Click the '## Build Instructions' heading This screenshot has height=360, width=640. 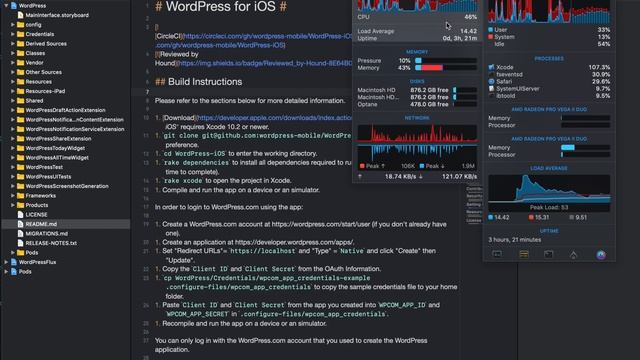(199, 82)
